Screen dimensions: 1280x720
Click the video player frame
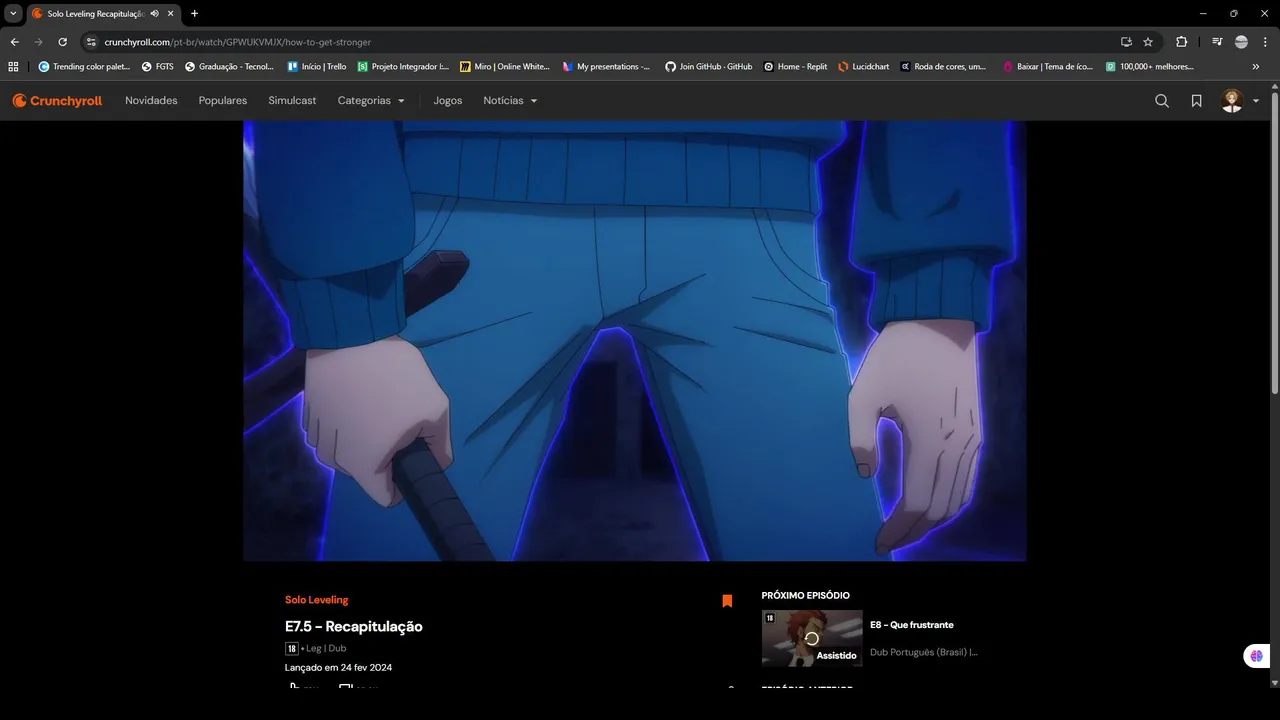(x=634, y=341)
